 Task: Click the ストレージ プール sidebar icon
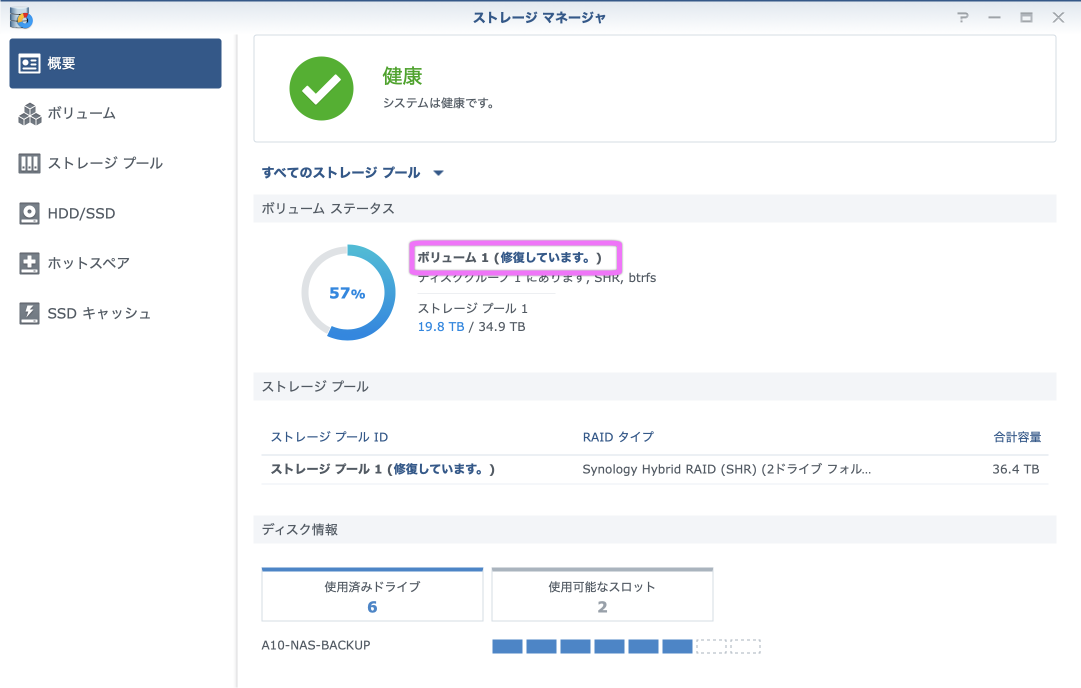click(x=30, y=163)
